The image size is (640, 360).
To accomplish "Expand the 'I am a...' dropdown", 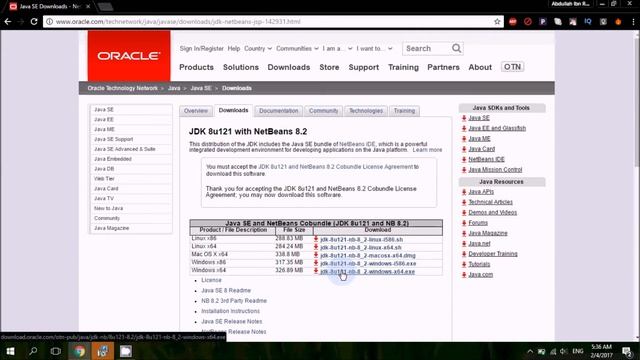I will [337, 49].
